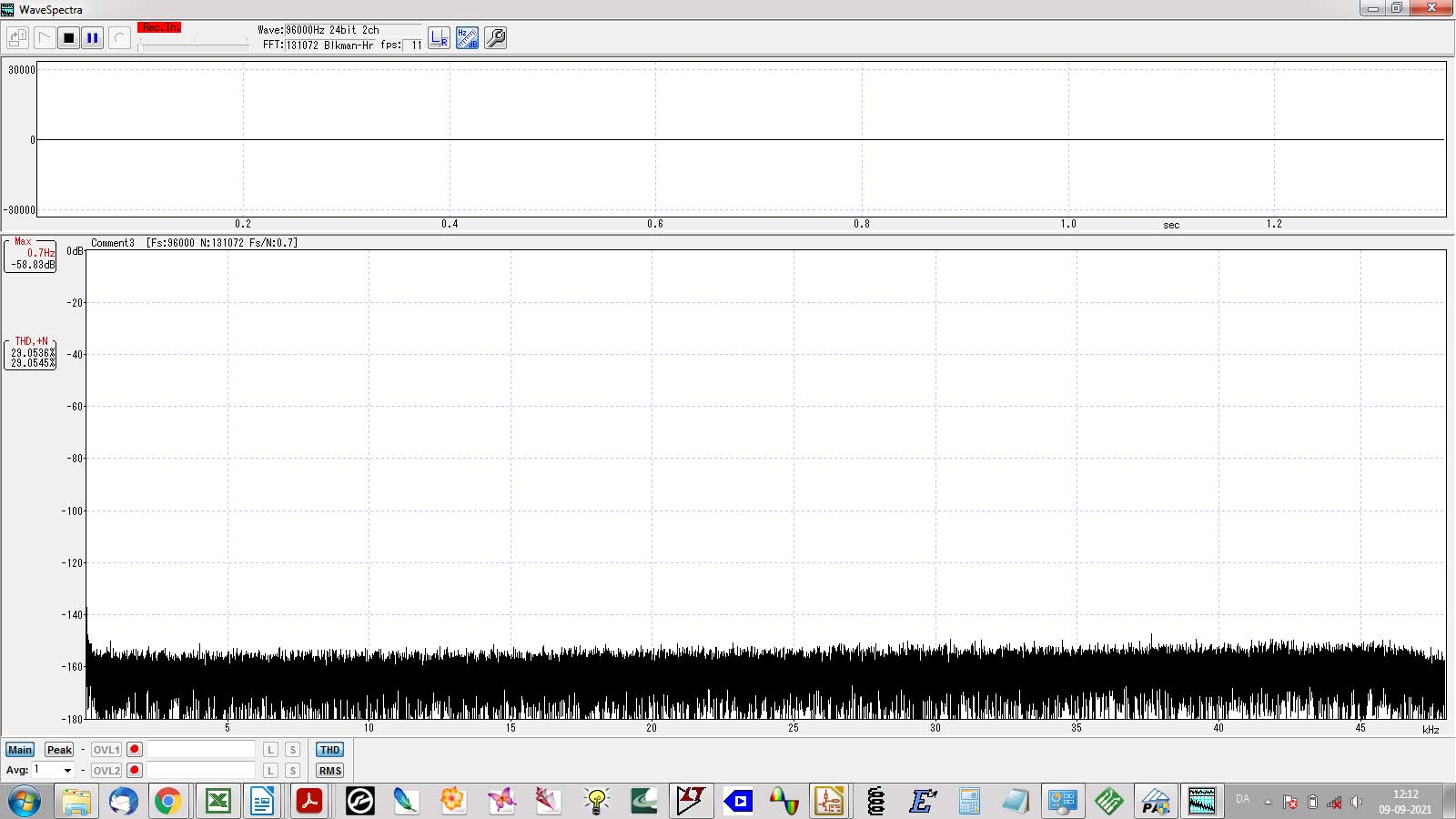Click the orange flower taskbar icon
The image size is (1456, 819).
pos(453,801)
